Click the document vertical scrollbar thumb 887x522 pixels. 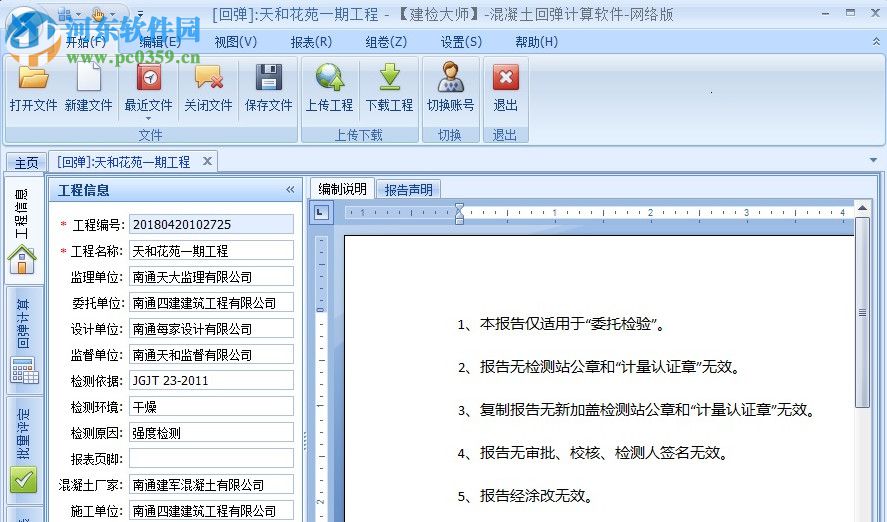coord(862,312)
